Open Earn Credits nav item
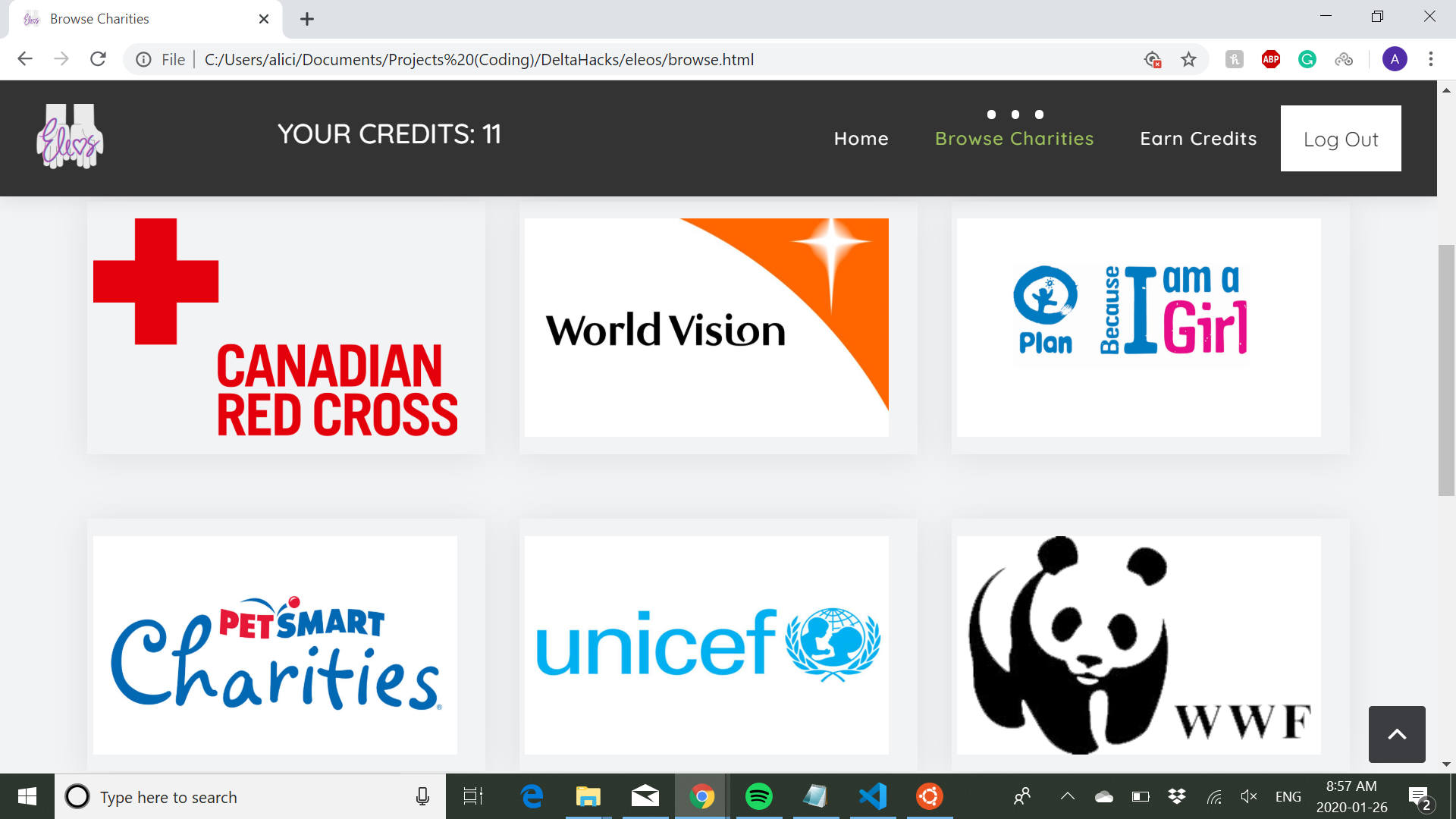Image resolution: width=1456 pixels, height=819 pixels. coord(1198,139)
